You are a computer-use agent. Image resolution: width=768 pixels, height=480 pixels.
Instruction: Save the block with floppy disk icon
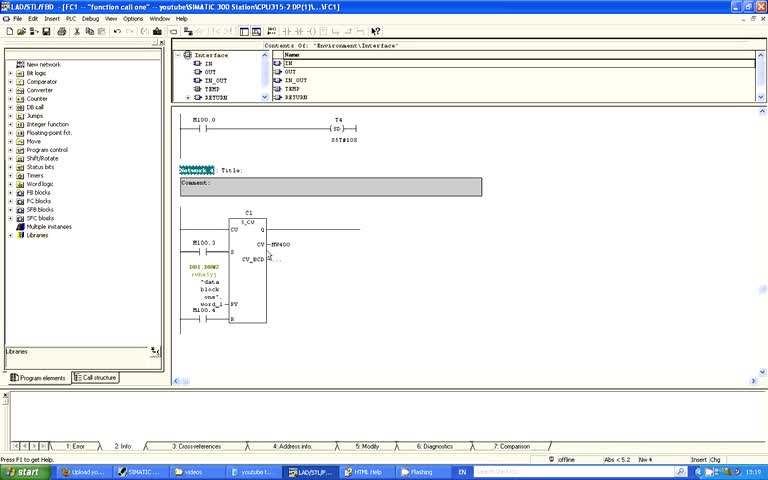point(46,31)
